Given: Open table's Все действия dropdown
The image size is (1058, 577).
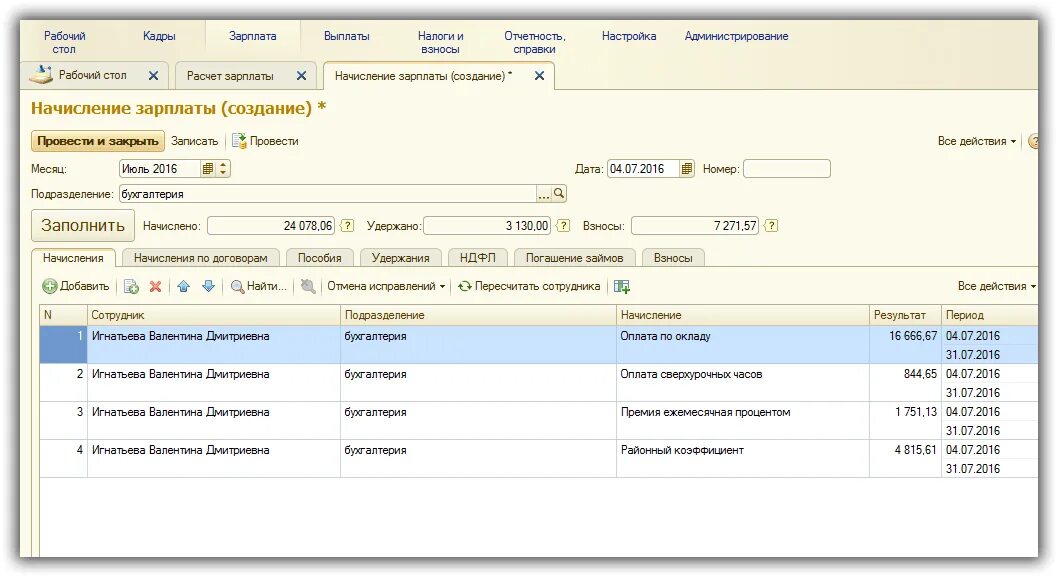Looking at the screenshot, I should coord(996,286).
